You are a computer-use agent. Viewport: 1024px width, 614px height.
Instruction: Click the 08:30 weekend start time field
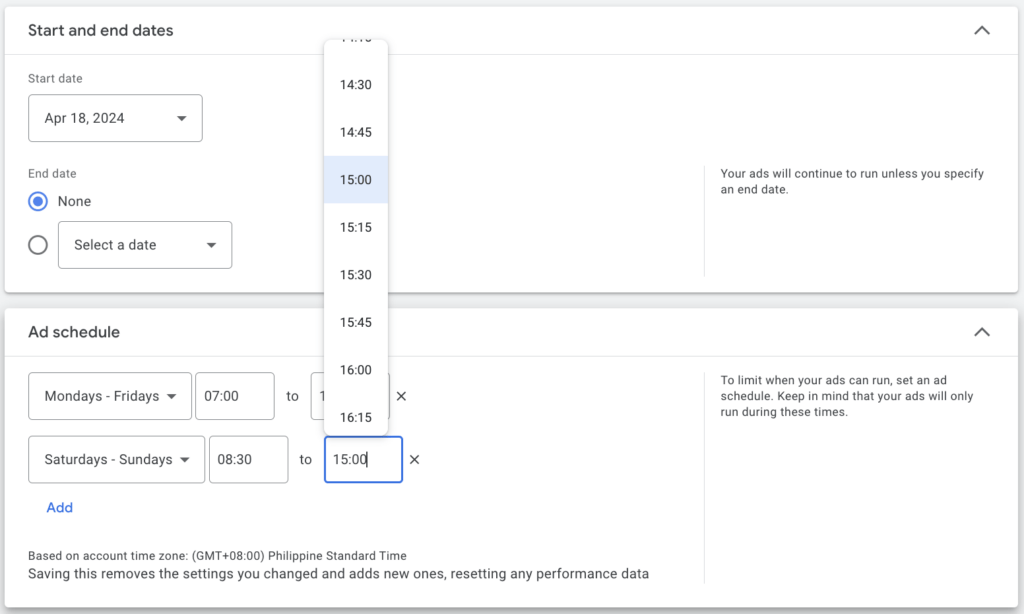pos(248,459)
